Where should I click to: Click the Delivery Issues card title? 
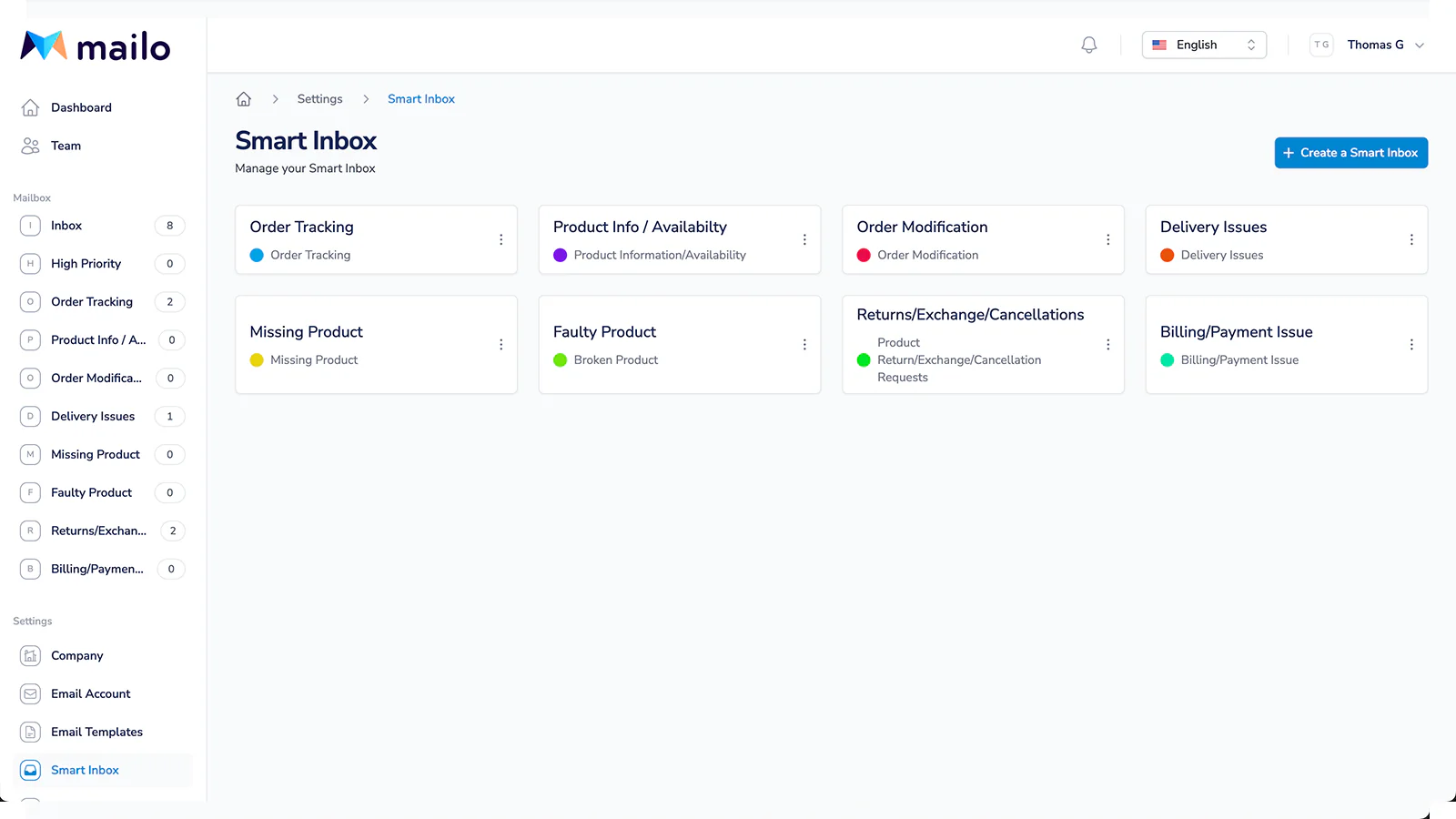coord(1213,227)
